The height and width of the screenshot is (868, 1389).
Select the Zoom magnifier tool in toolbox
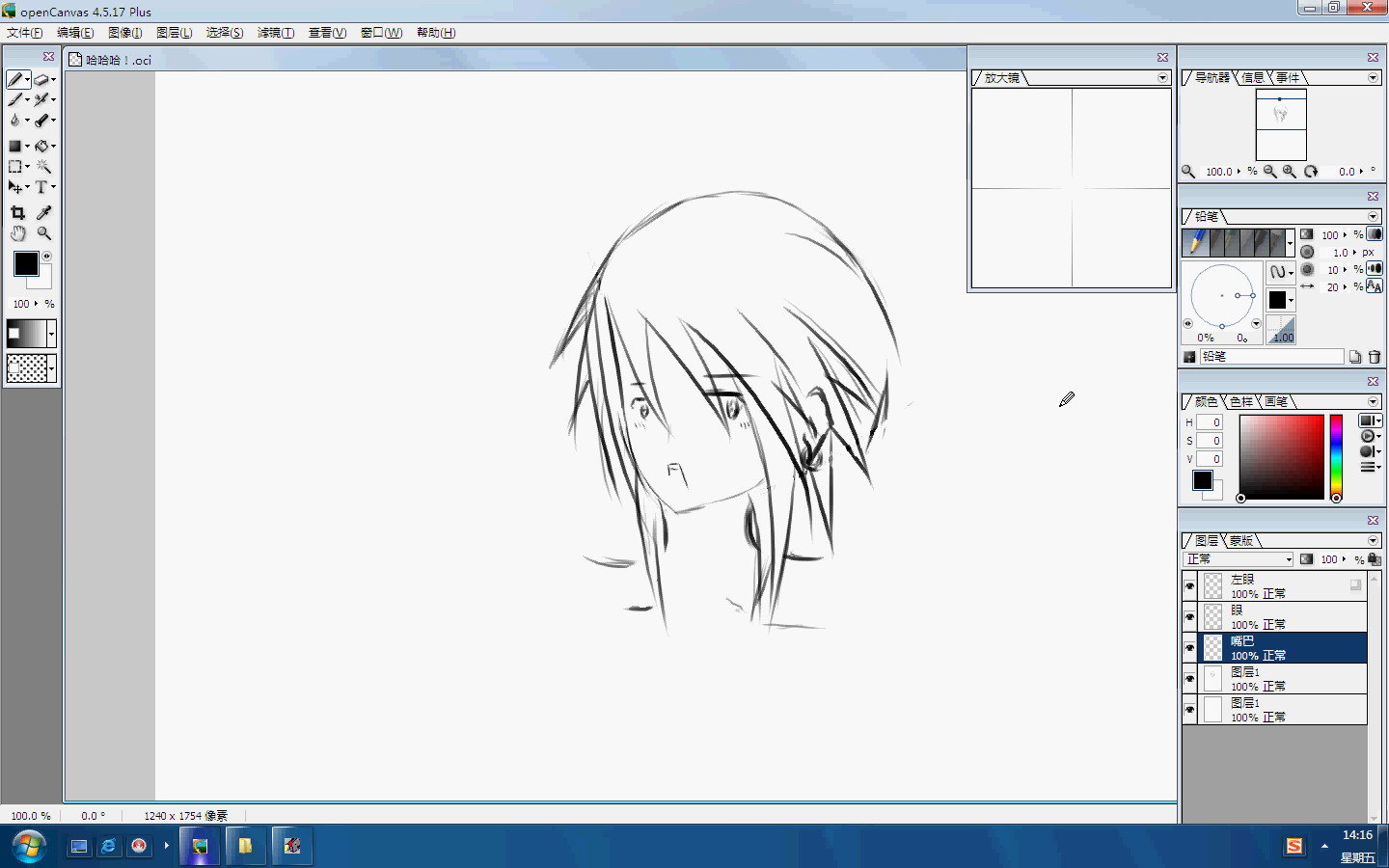tap(43, 233)
